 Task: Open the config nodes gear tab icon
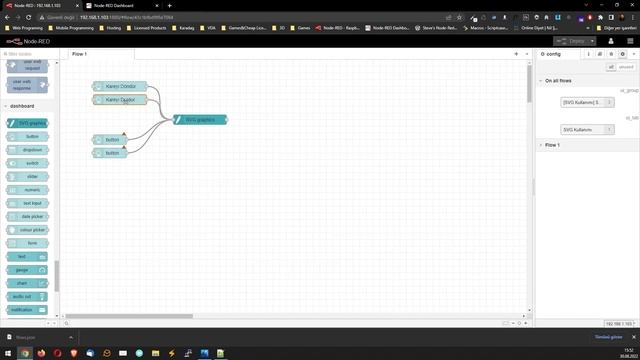click(622, 54)
